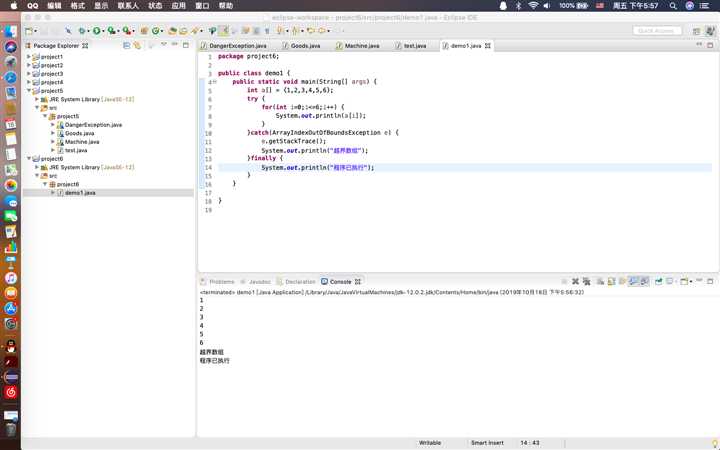720x450 pixels.
Task: Close the demo1.java editor tab
Action: click(x=488, y=46)
